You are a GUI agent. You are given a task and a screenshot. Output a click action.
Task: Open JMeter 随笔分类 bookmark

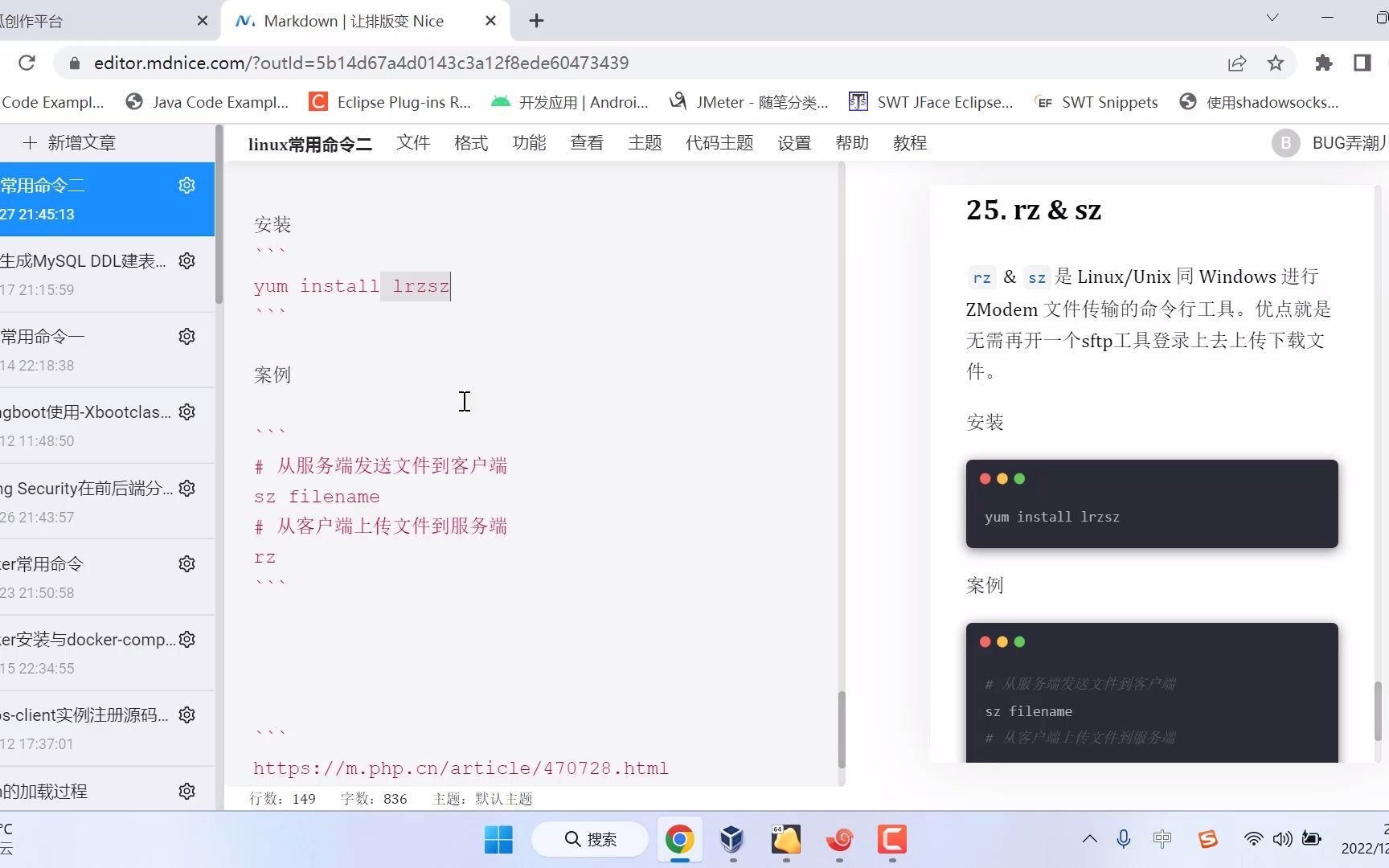(x=749, y=102)
